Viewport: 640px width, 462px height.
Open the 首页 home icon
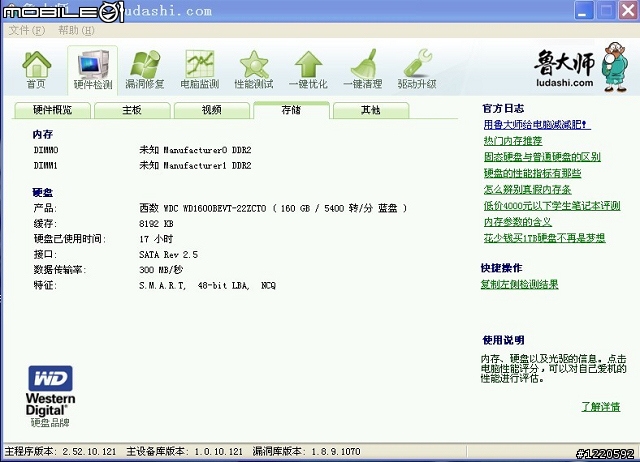click(36, 69)
